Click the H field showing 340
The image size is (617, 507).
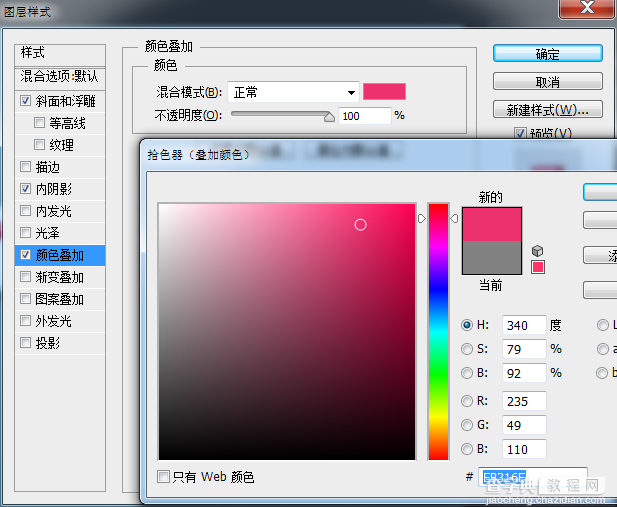[x=524, y=325]
